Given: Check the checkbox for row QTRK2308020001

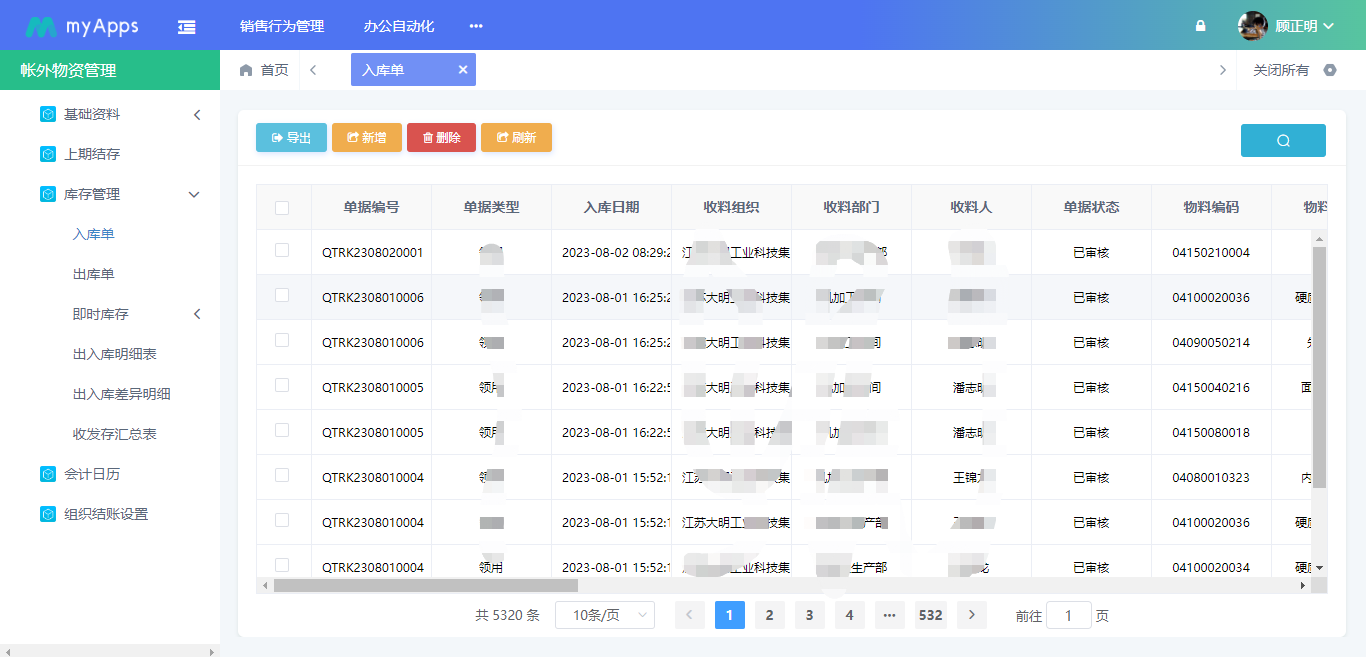Looking at the screenshot, I should click(284, 252).
